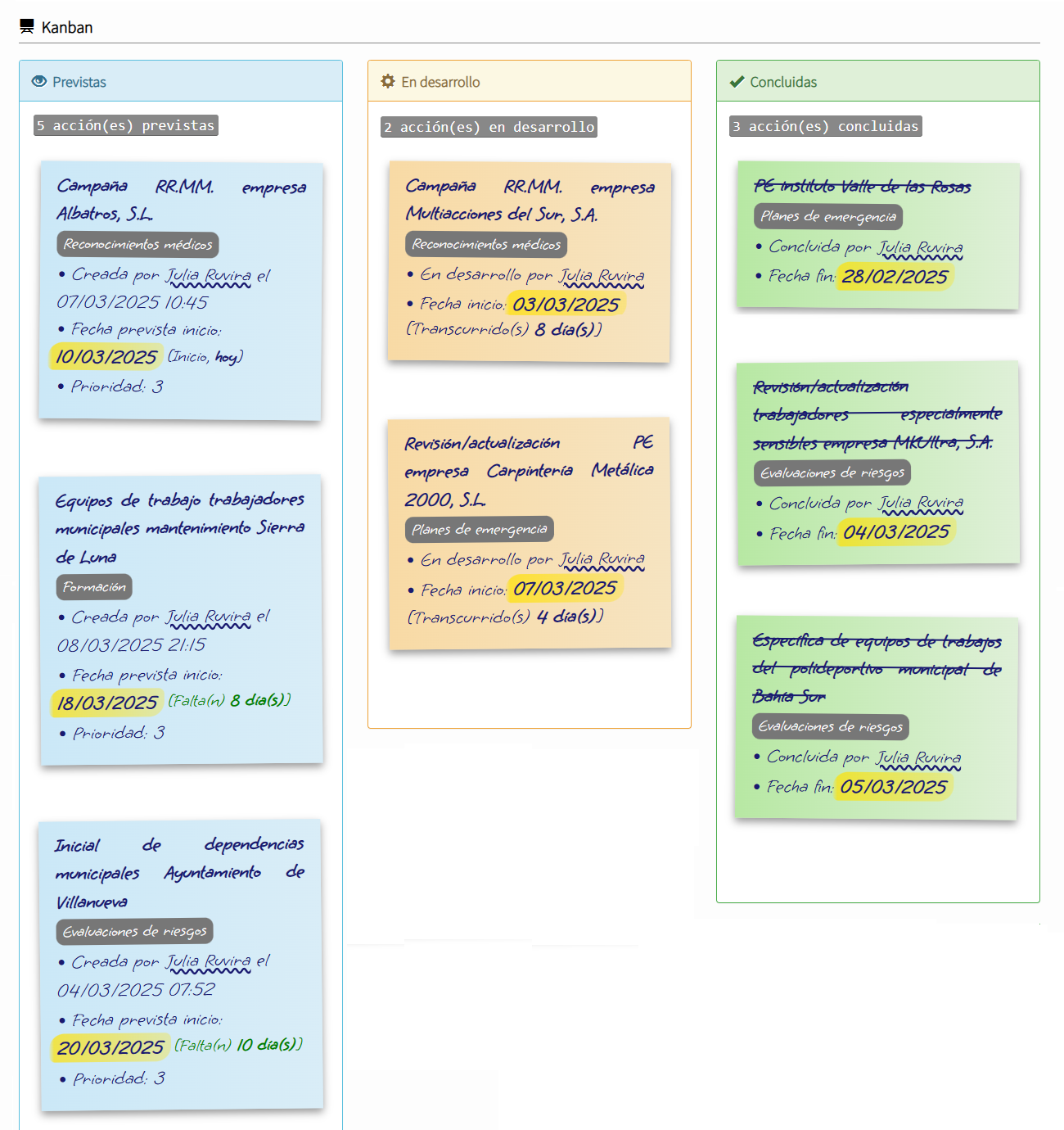Select the Formación tag on Sierra de Luna card
The height and width of the screenshot is (1130, 1064).
click(94, 587)
